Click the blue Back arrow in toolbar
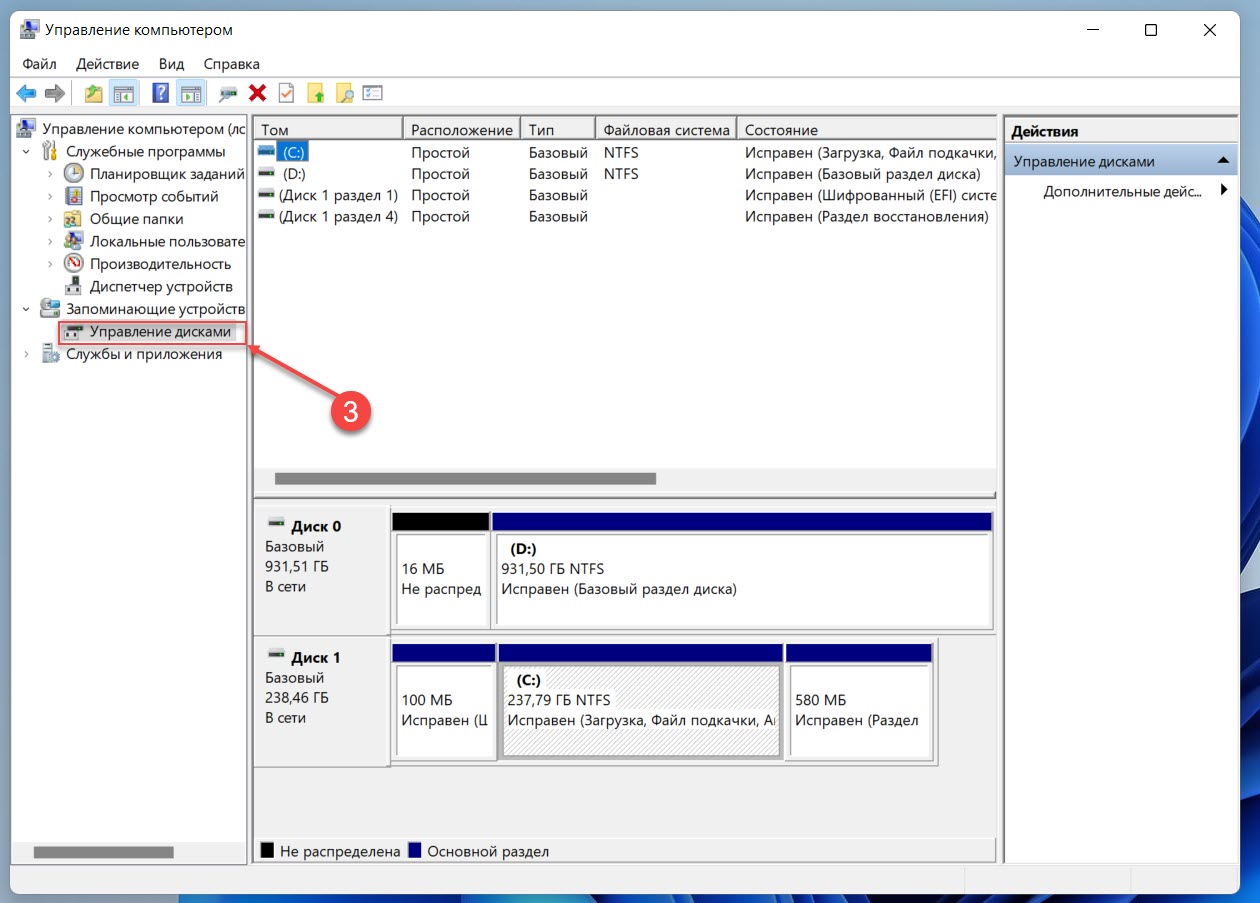This screenshot has height=903, width=1260. pos(26,93)
